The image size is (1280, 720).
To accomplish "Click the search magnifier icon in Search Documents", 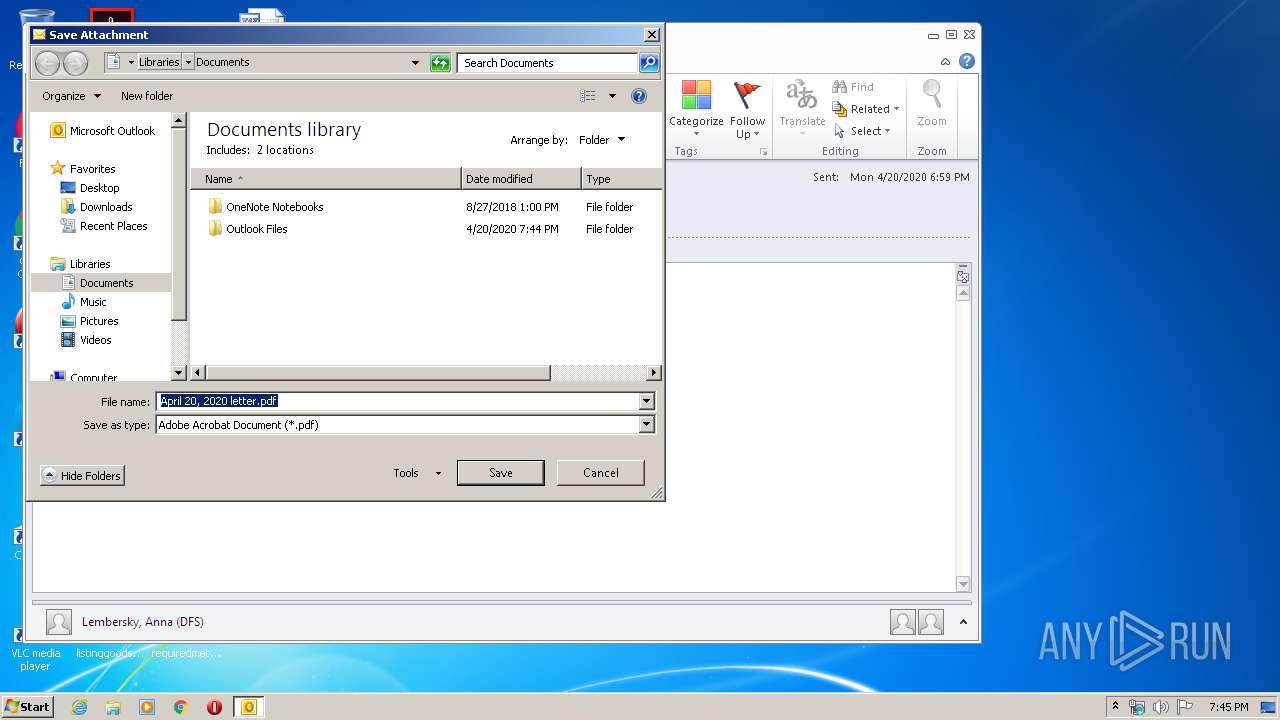I will [649, 63].
